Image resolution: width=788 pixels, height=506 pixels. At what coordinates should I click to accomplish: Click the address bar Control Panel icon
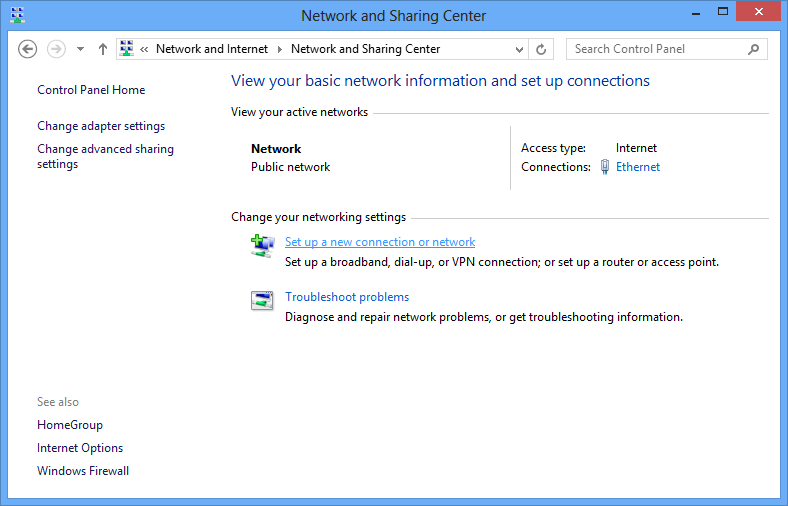tap(127, 49)
